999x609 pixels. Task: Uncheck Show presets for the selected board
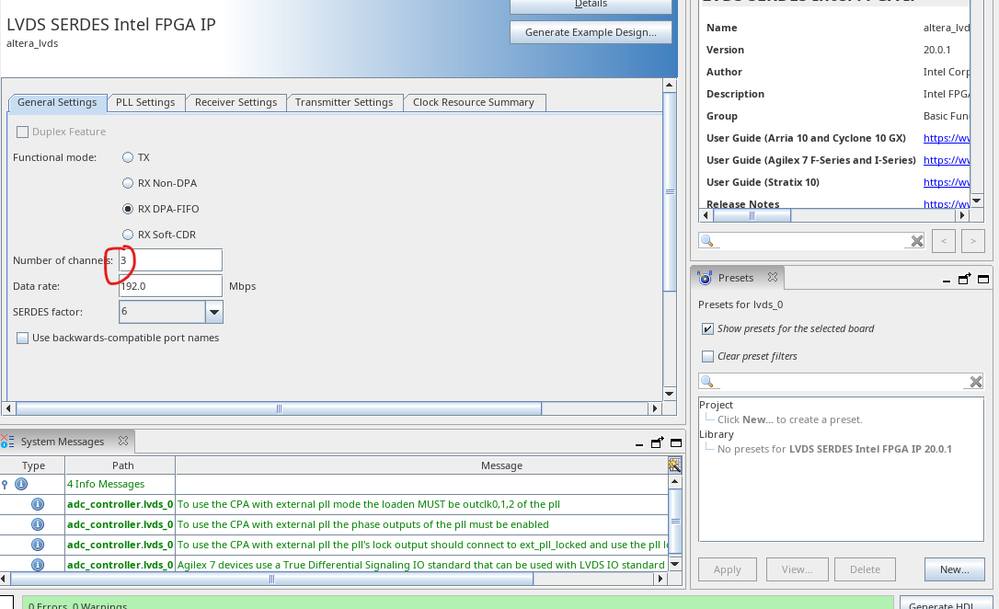(x=707, y=329)
